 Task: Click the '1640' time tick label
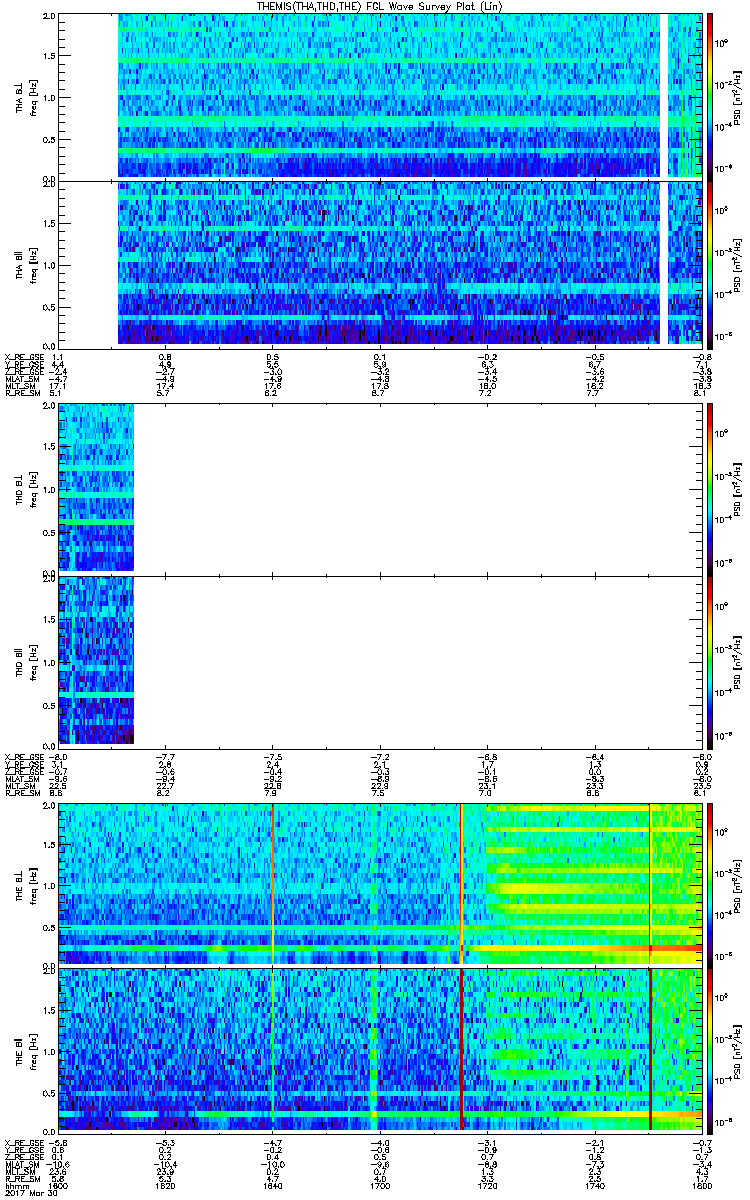273,1184
